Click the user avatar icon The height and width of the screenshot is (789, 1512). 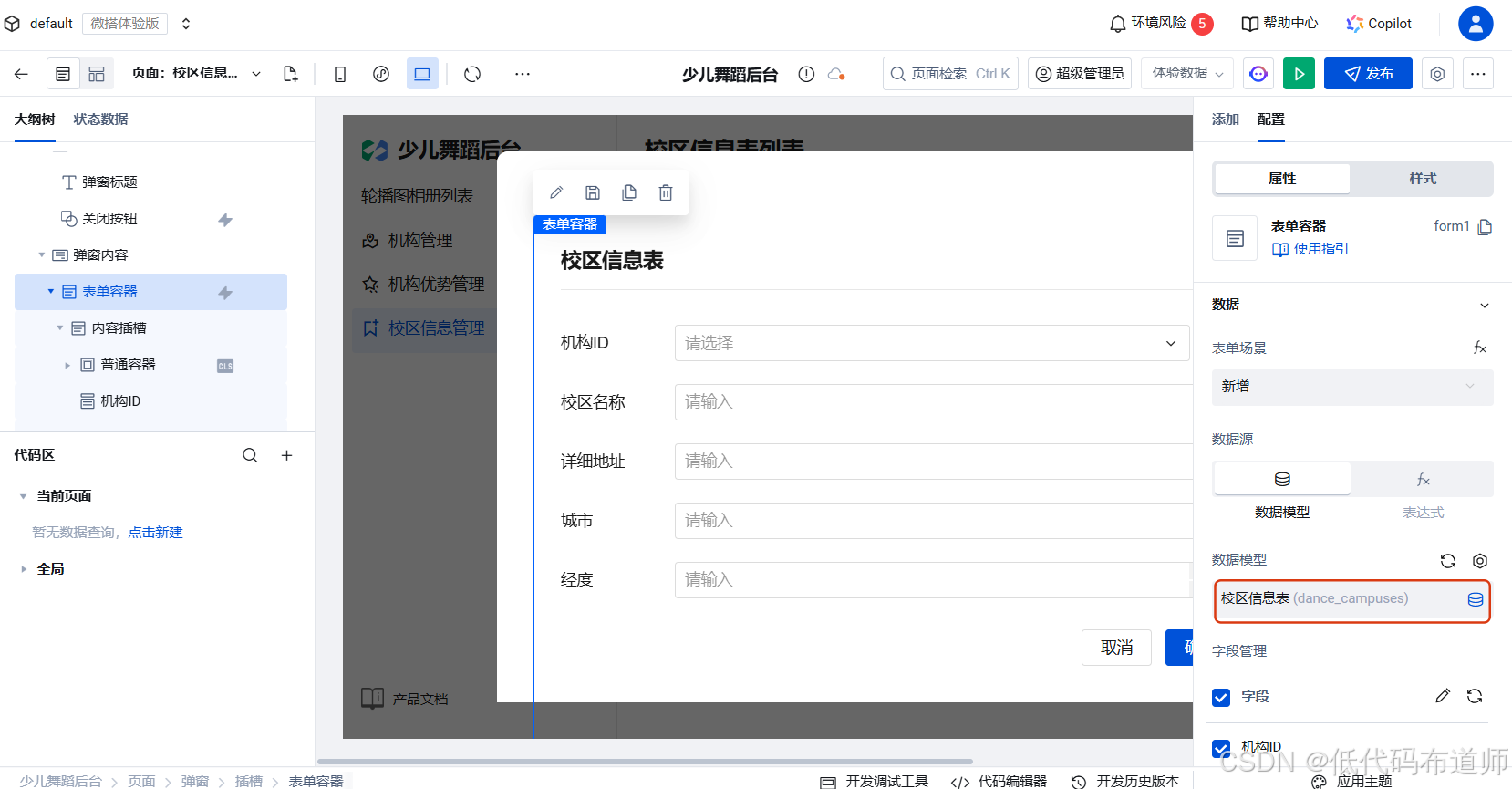1476,24
